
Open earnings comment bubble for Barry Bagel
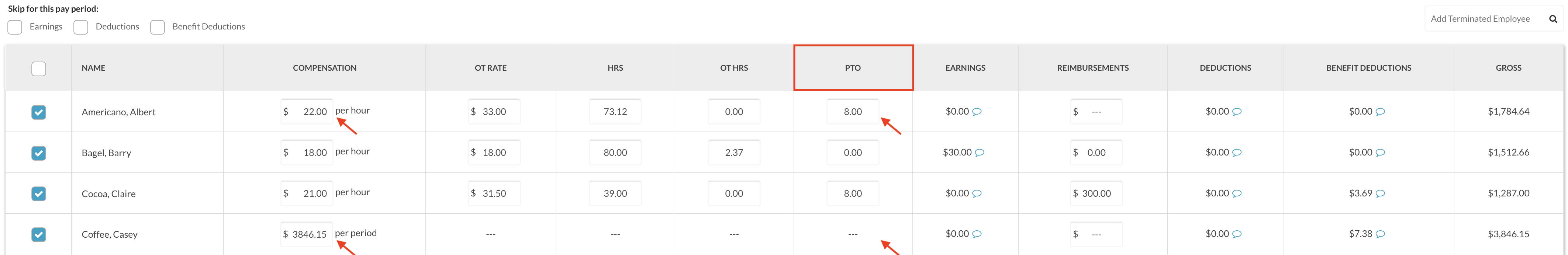tap(980, 153)
